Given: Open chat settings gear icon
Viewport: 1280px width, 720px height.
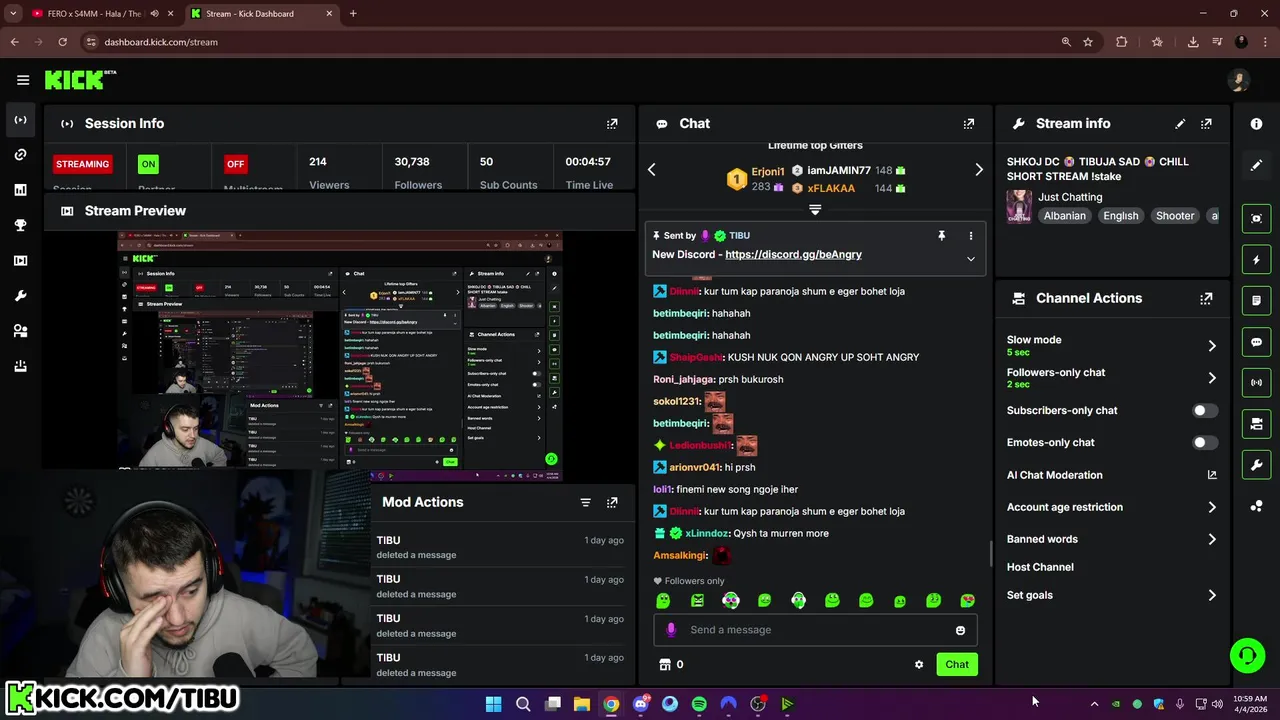Looking at the screenshot, I should pos(919,664).
